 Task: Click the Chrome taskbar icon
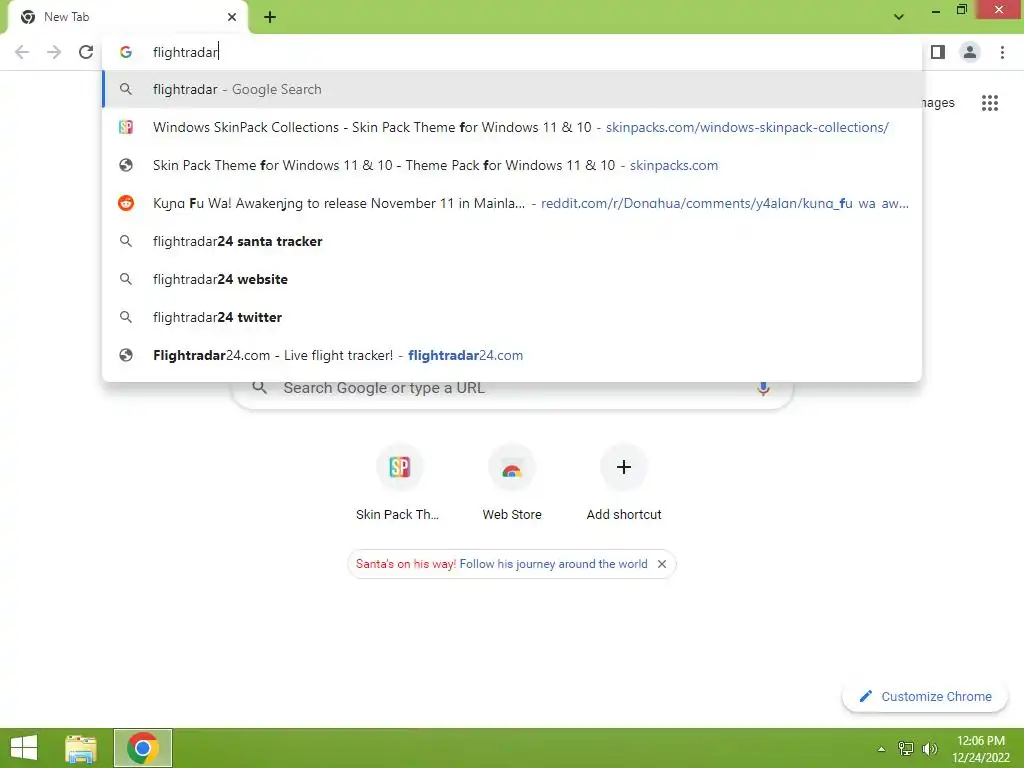point(143,748)
